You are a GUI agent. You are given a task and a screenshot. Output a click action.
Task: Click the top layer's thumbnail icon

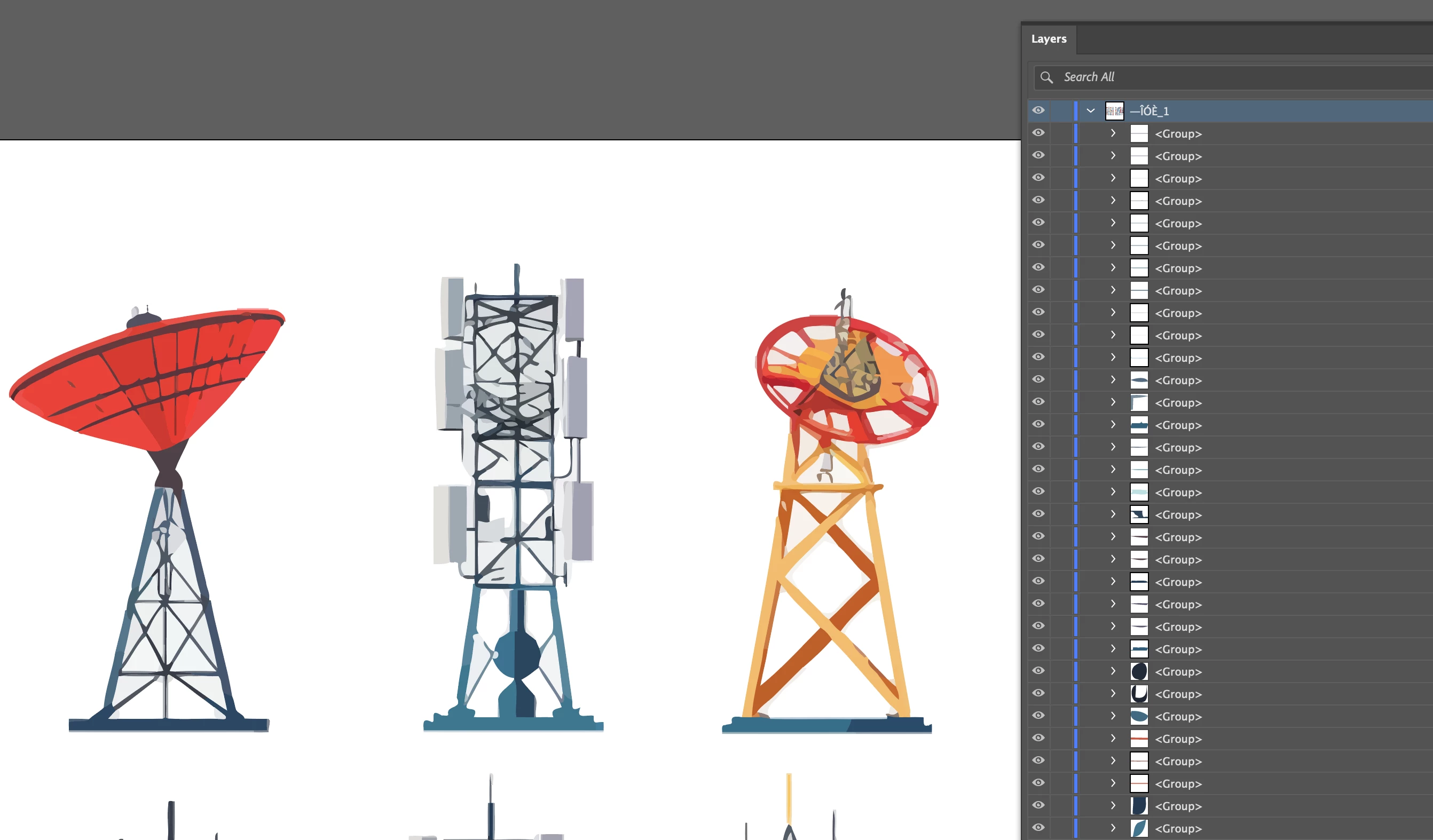pos(1114,111)
